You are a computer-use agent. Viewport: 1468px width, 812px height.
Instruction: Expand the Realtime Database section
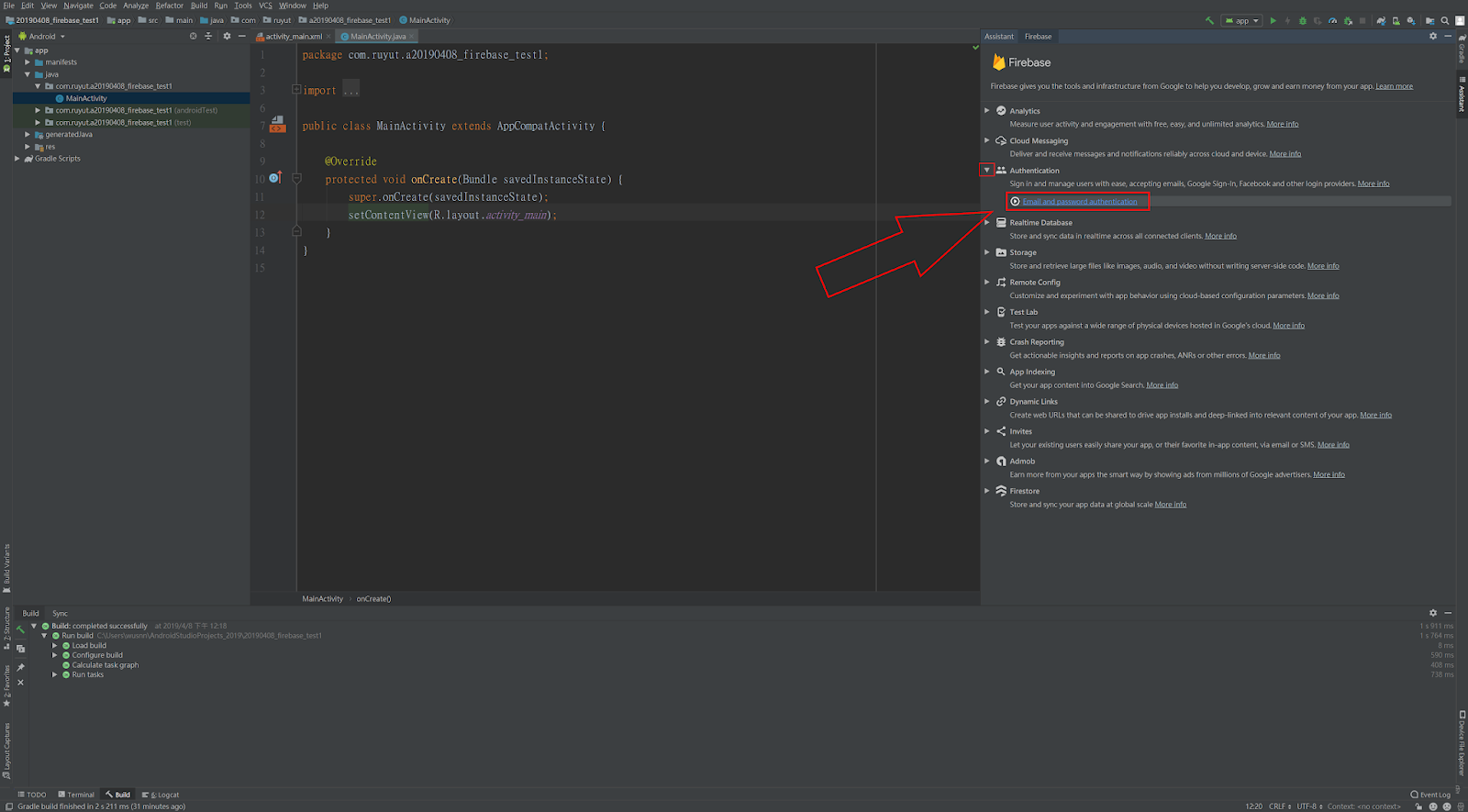987,223
